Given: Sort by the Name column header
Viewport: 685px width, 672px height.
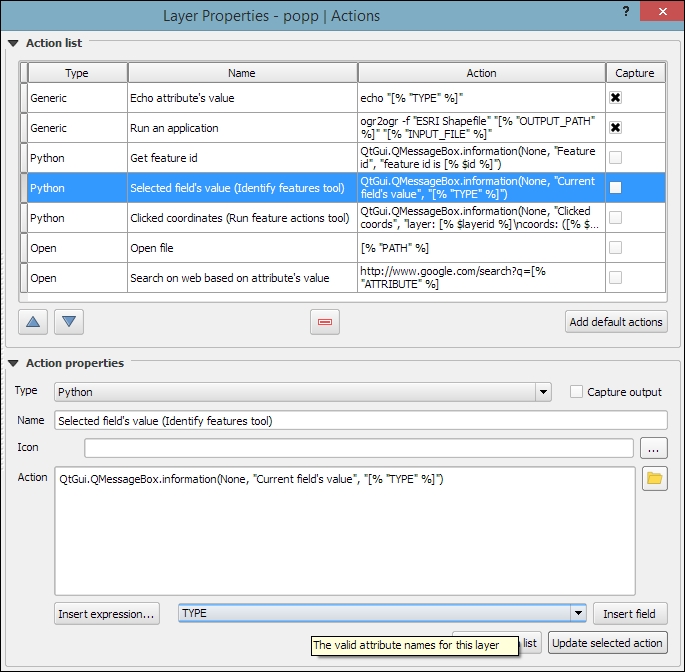Looking at the screenshot, I should click(x=241, y=73).
